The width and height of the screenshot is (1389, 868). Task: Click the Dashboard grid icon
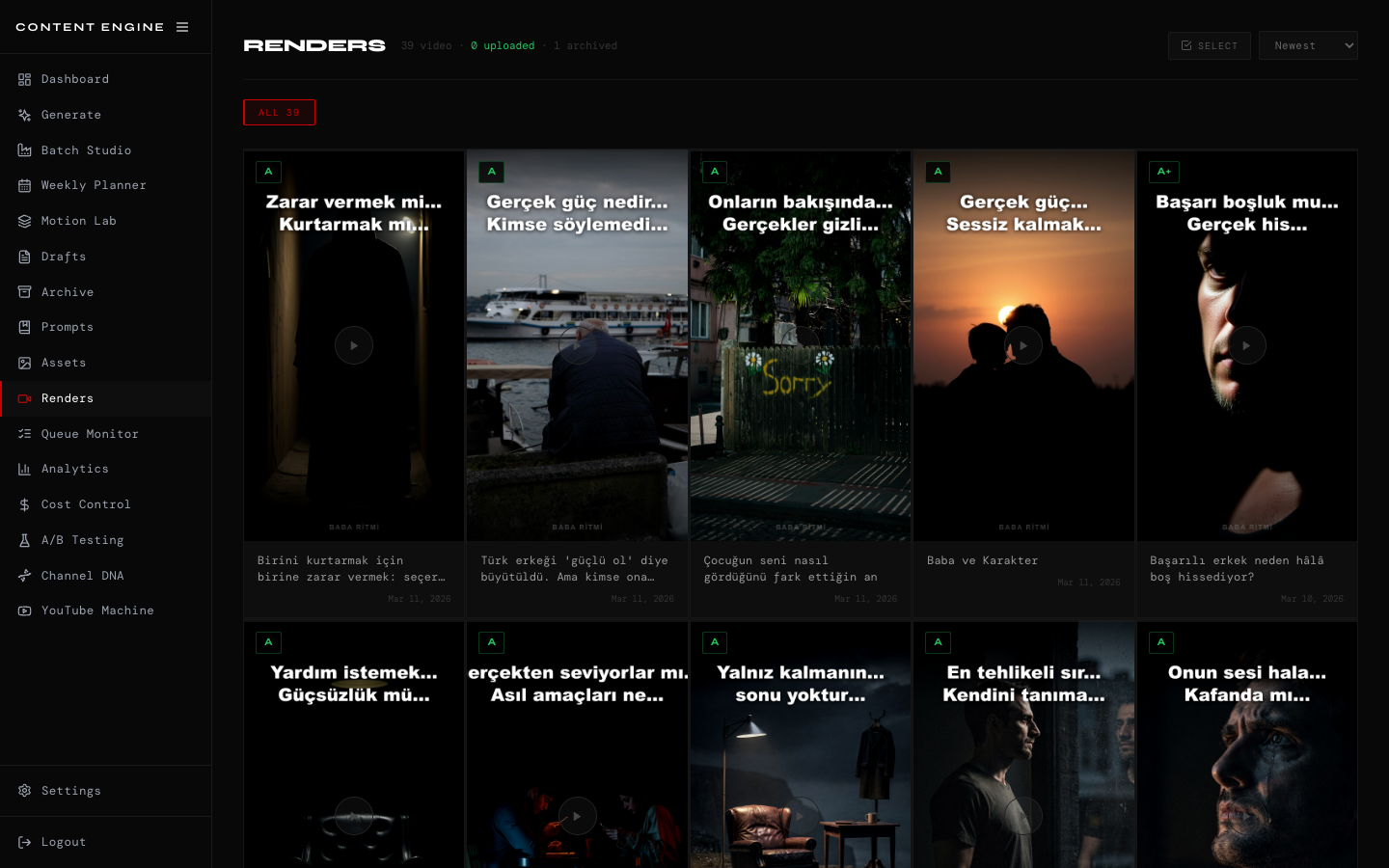click(25, 79)
